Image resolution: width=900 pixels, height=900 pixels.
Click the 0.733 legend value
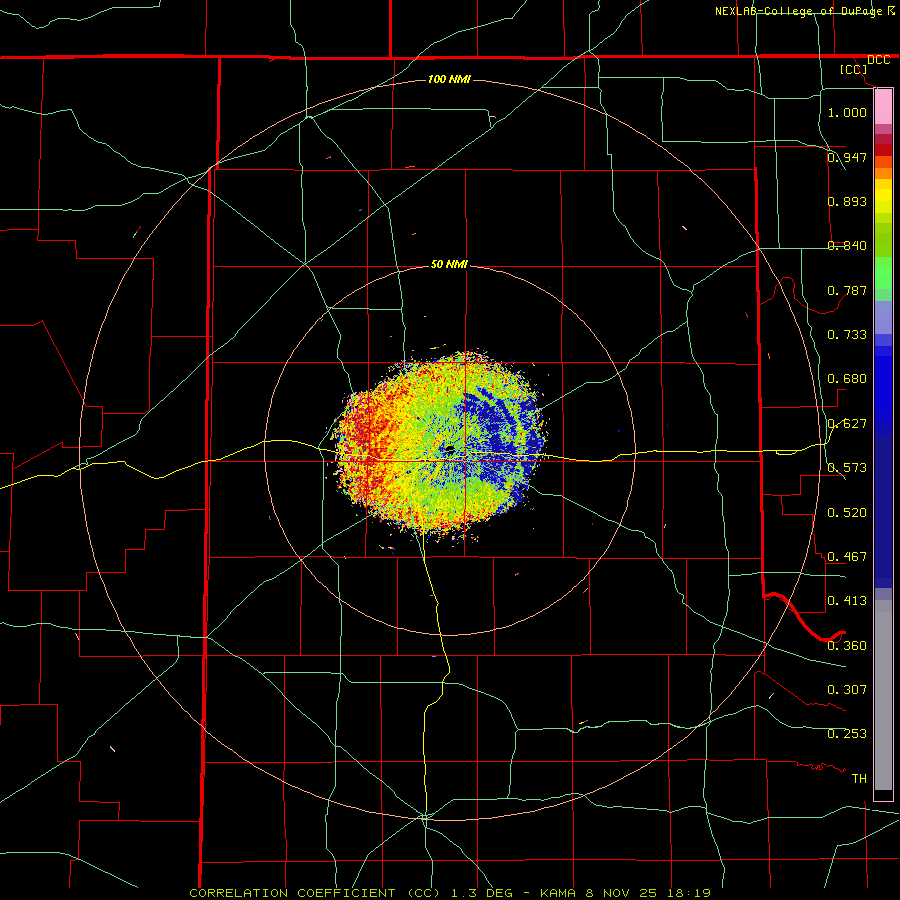point(847,335)
